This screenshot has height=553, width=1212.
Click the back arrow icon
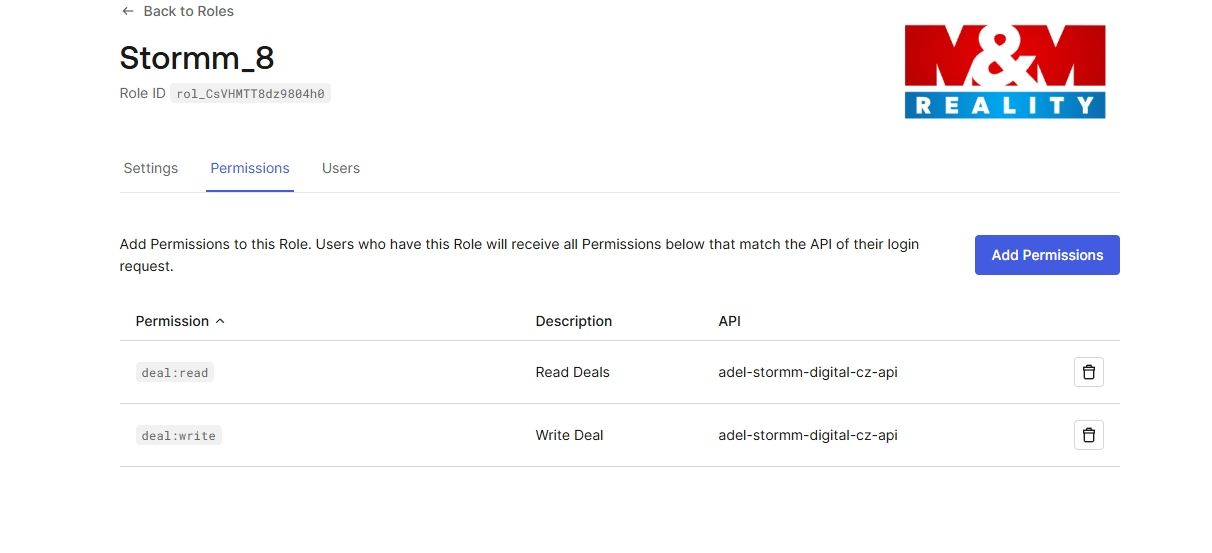(127, 11)
